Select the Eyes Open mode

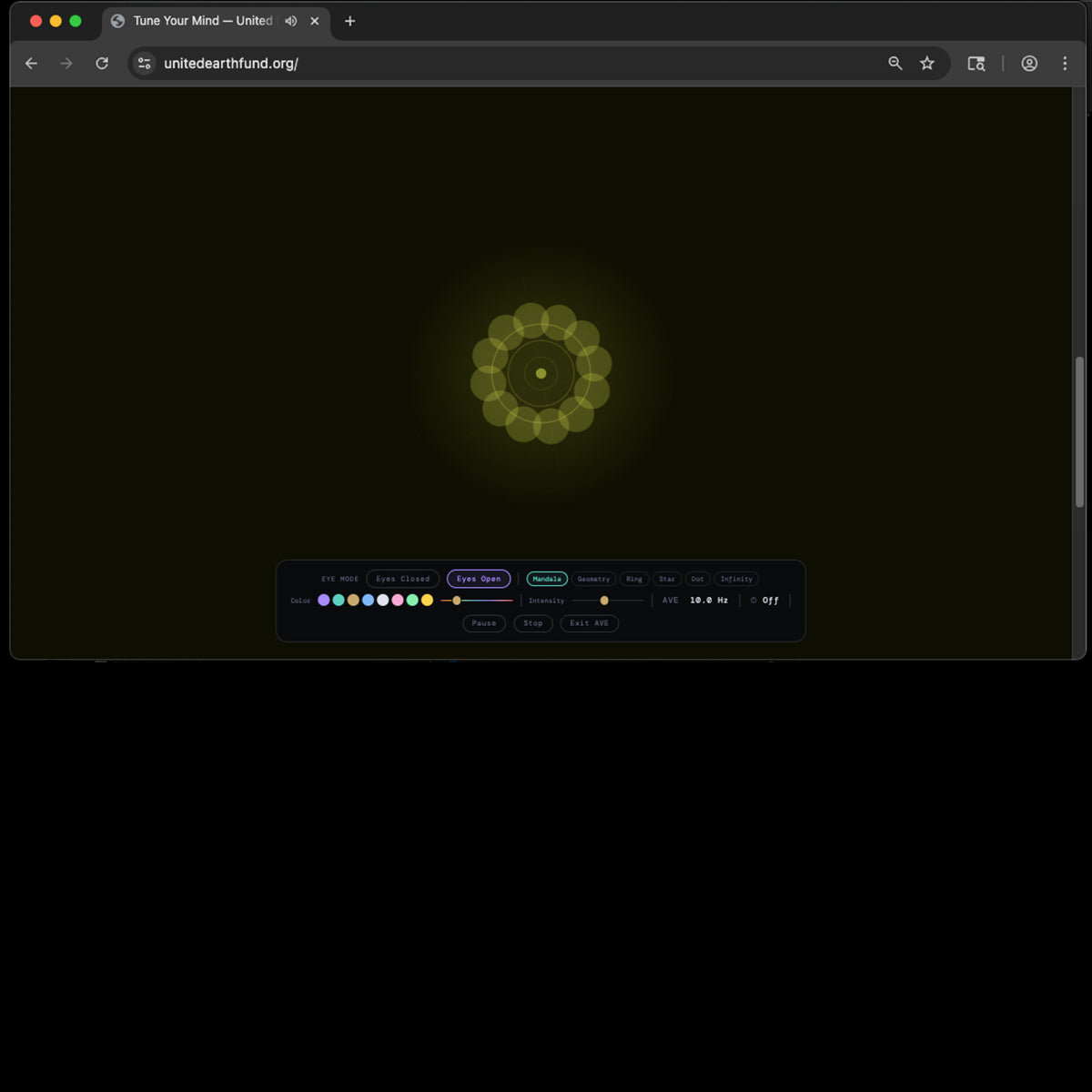[479, 579]
